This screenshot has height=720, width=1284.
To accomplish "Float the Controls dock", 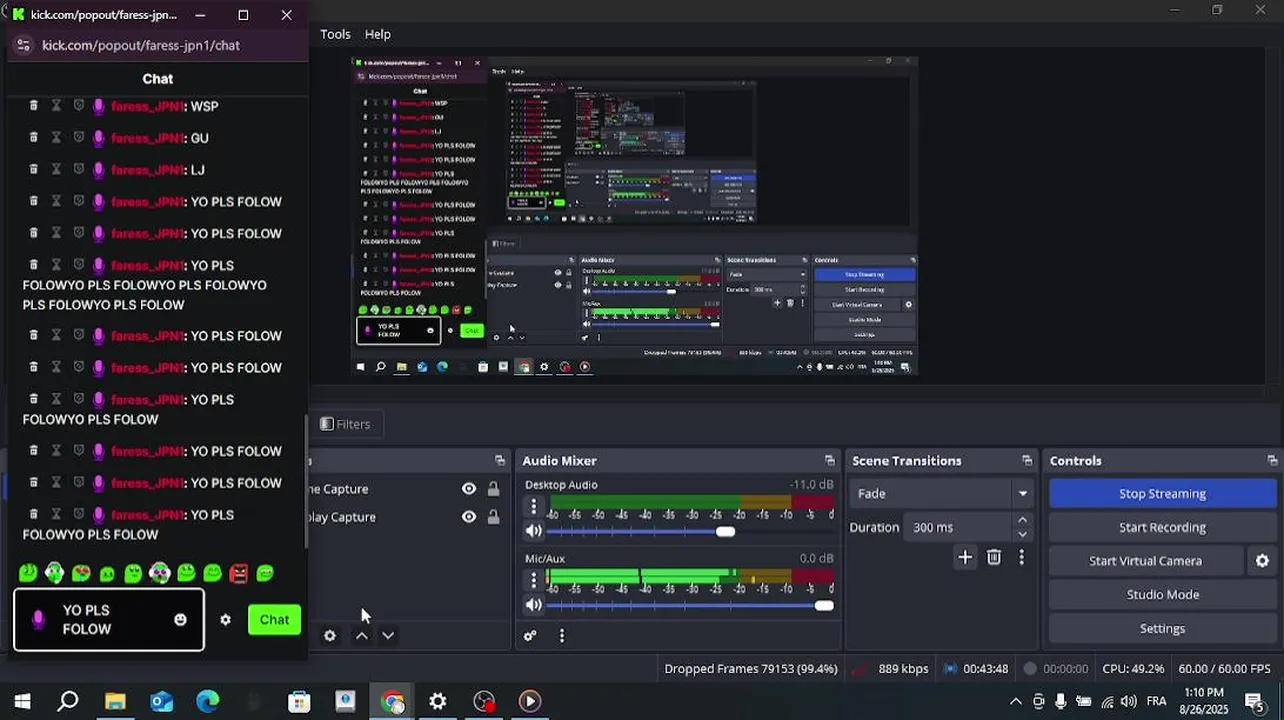I will (x=1272, y=461).
